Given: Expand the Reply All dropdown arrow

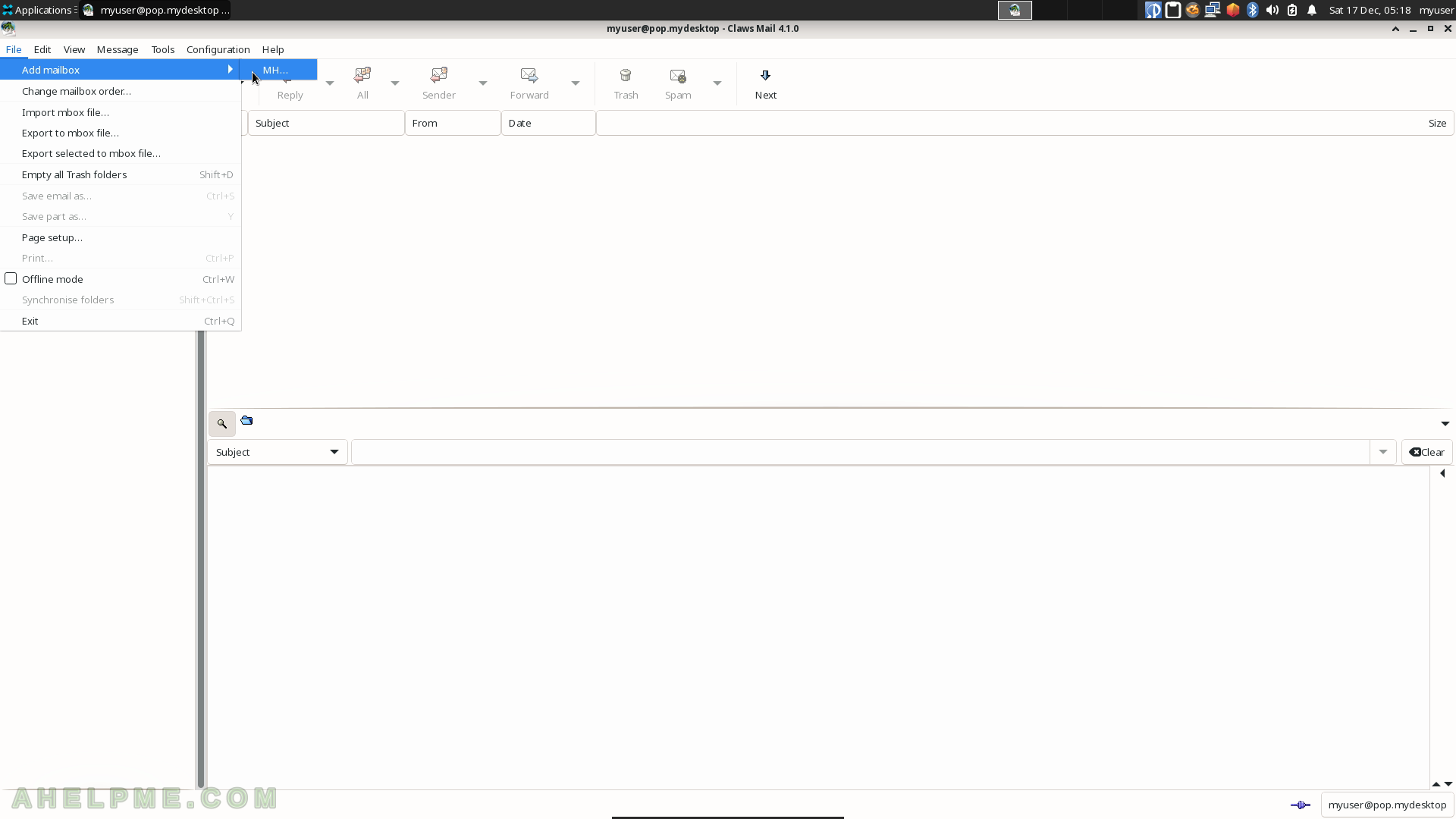Looking at the screenshot, I should click(x=395, y=83).
